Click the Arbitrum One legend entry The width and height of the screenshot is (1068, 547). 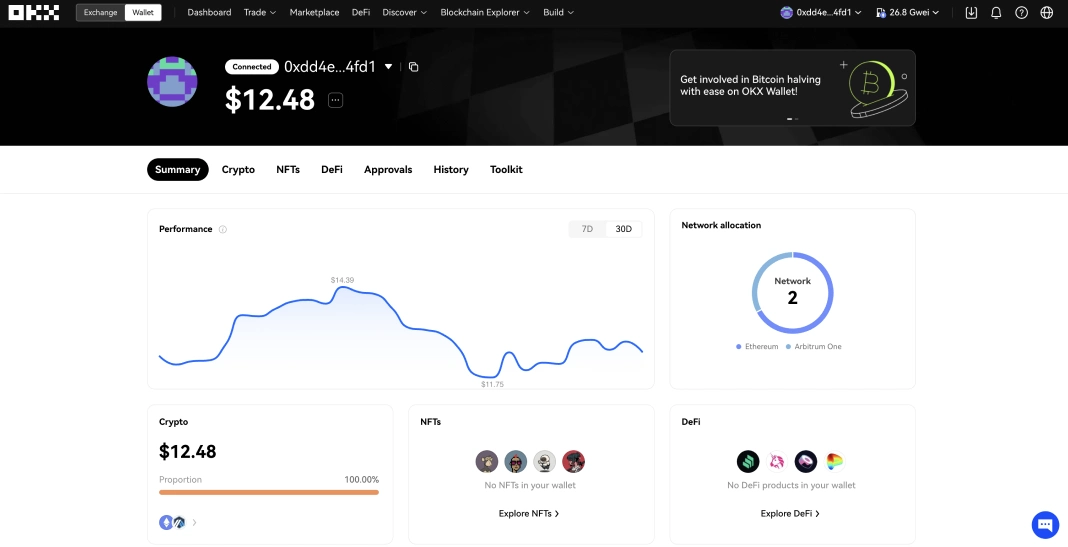click(813, 347)
